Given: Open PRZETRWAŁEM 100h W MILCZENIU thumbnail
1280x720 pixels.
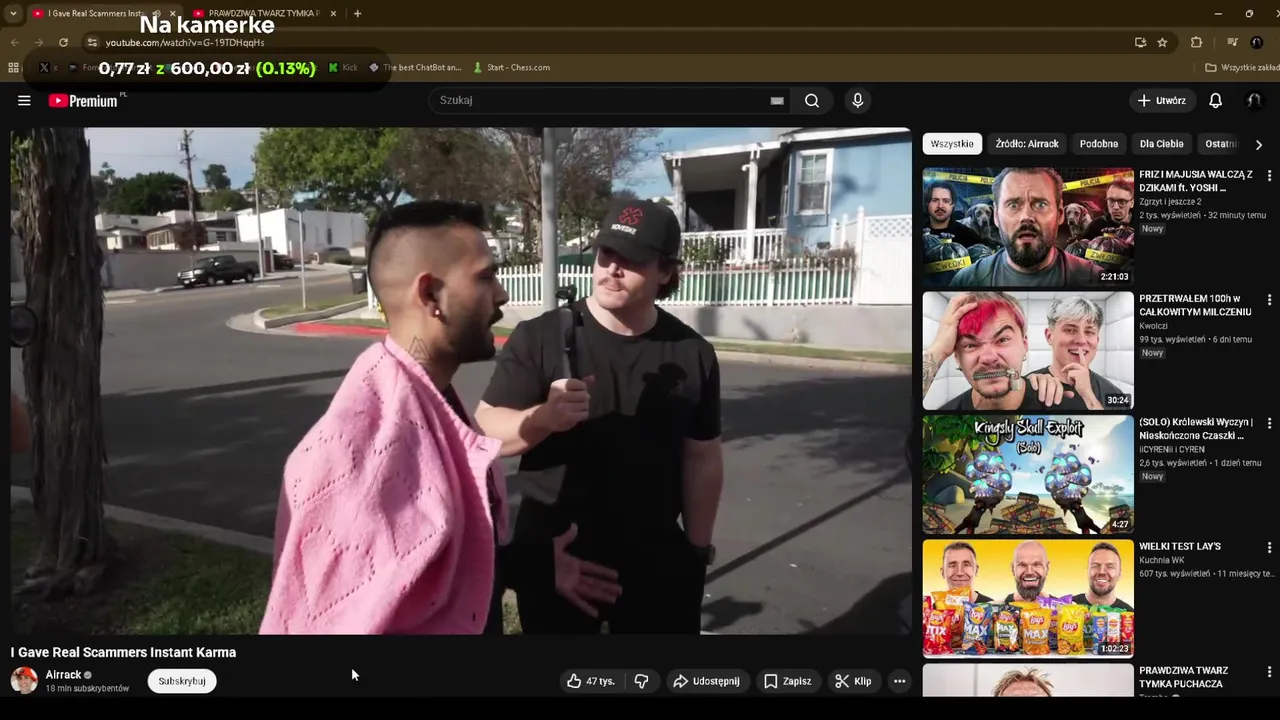Looking at the screenshot, I should [x=1028, y=351].
